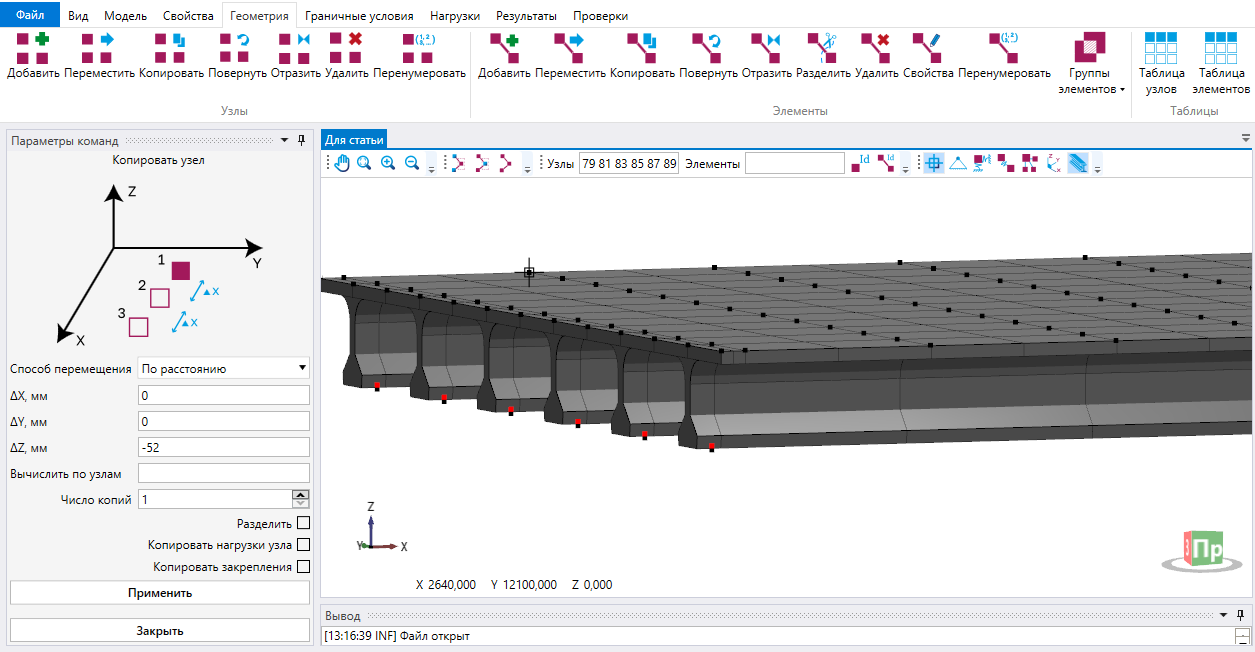Screen dimensions: 1255x652
Task: Check Копировать закрепления
Action: (304, 567)
